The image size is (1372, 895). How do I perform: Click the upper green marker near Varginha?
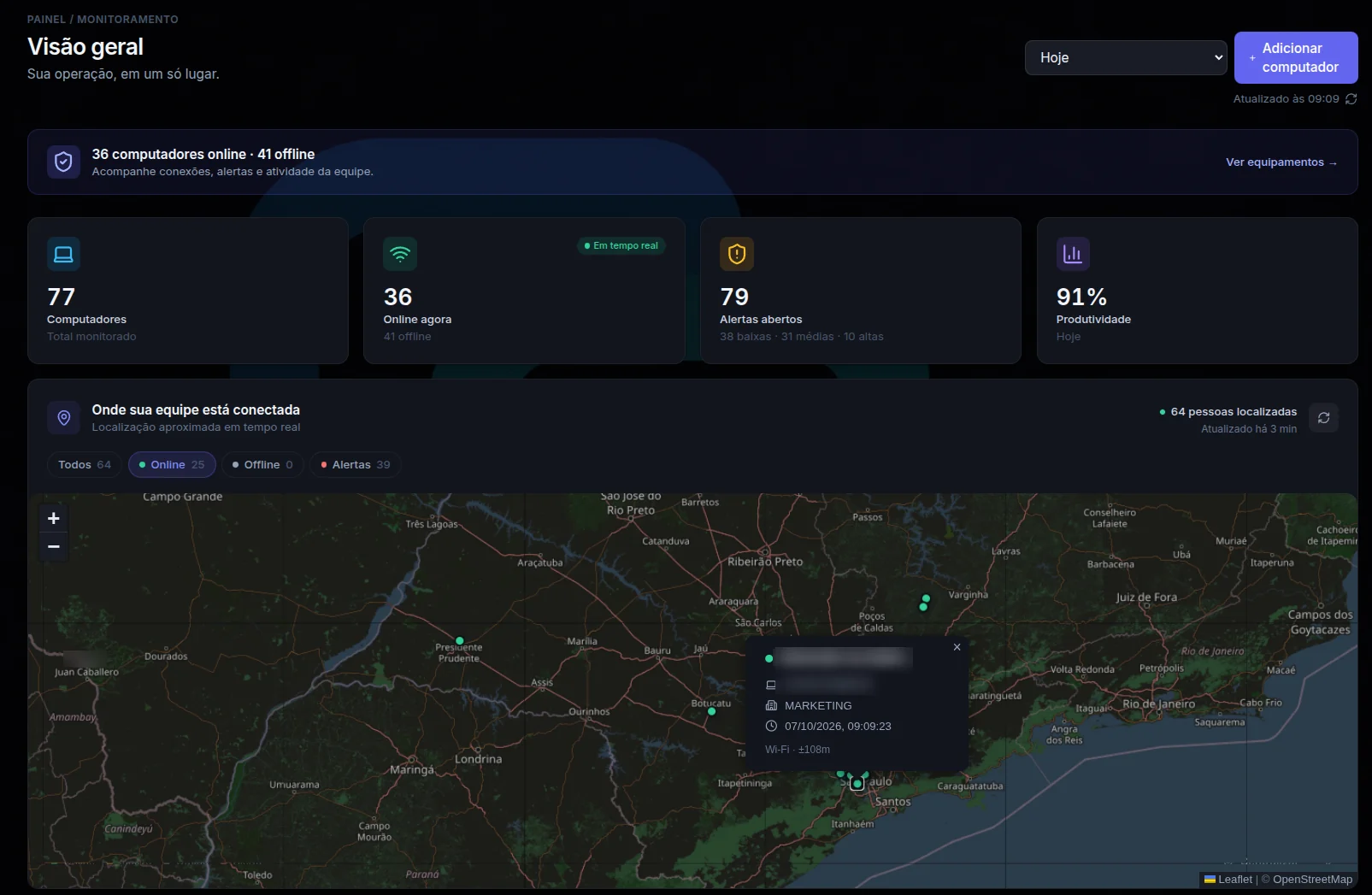point(926,598)
